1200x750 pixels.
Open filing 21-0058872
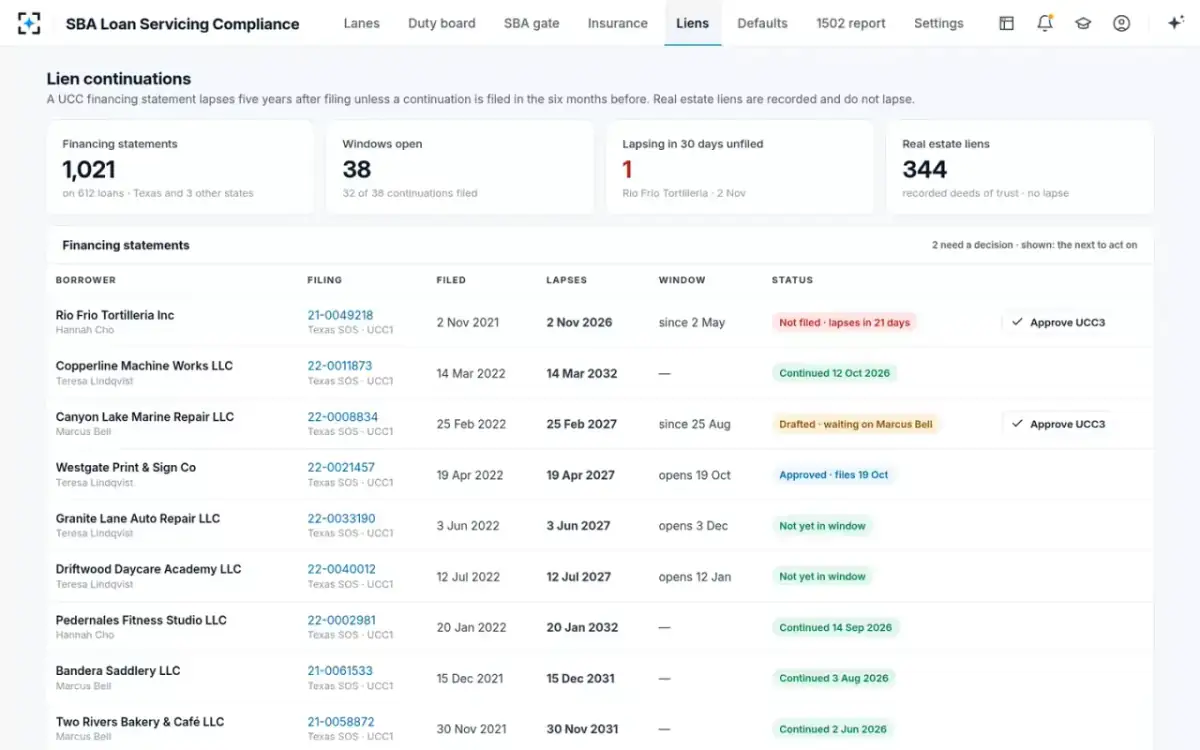341,722
